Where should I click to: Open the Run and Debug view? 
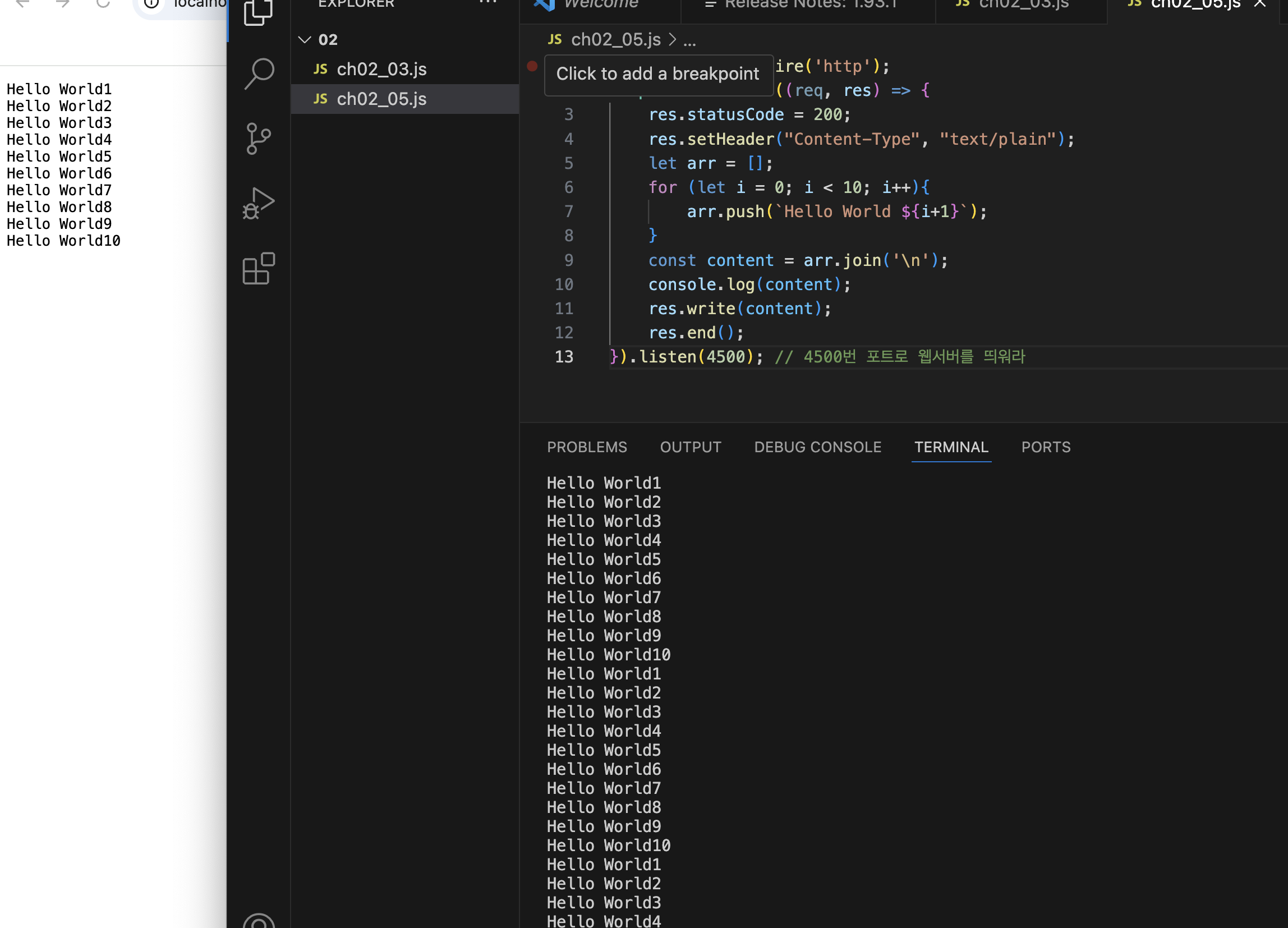pyautogui.click(x=259, y=203)
